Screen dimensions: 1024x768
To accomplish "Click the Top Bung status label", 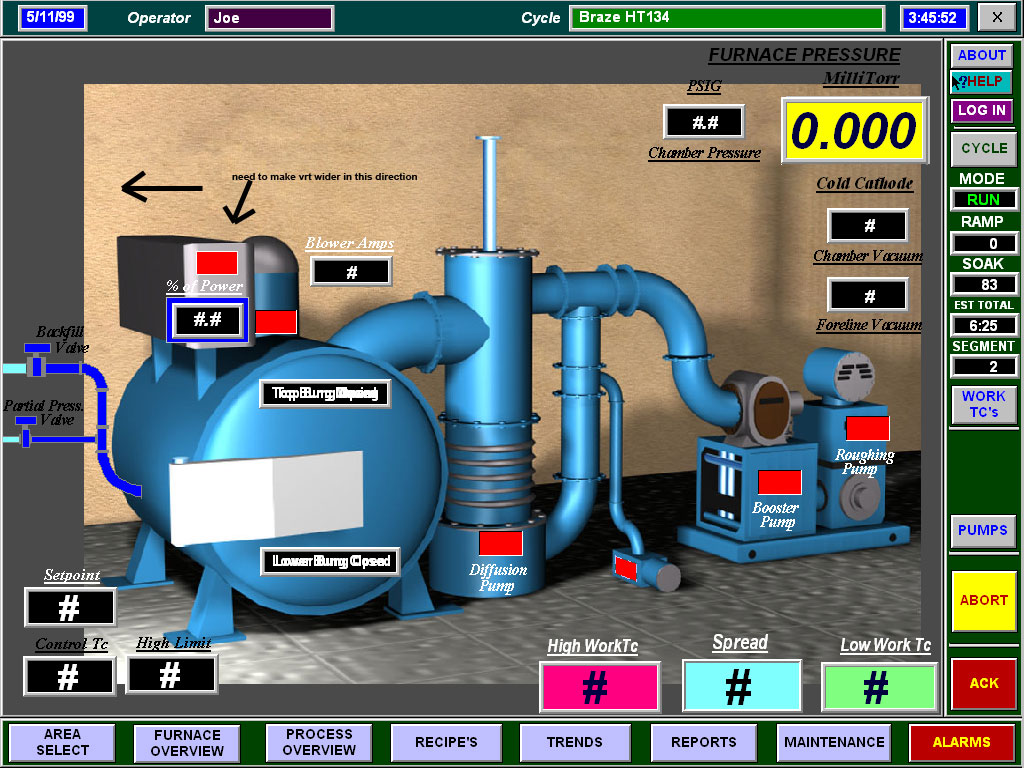I will [x=325, y=394].
